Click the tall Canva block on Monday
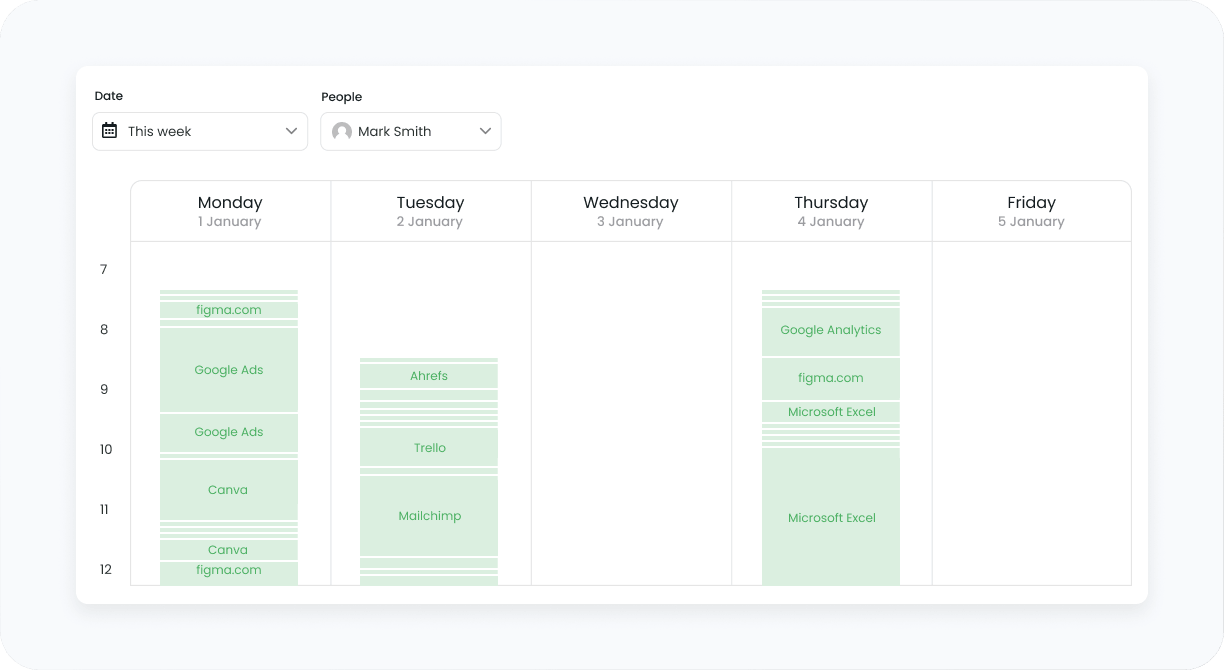 tap(229, 490)
